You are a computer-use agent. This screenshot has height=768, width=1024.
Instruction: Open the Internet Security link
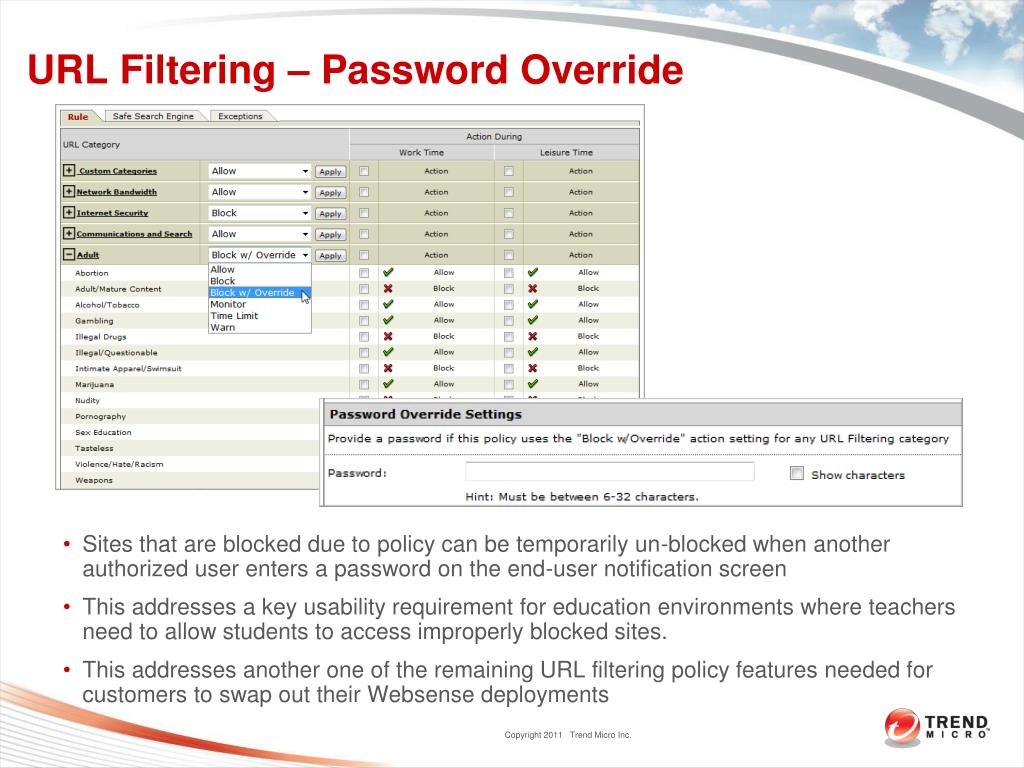point(112,213)
